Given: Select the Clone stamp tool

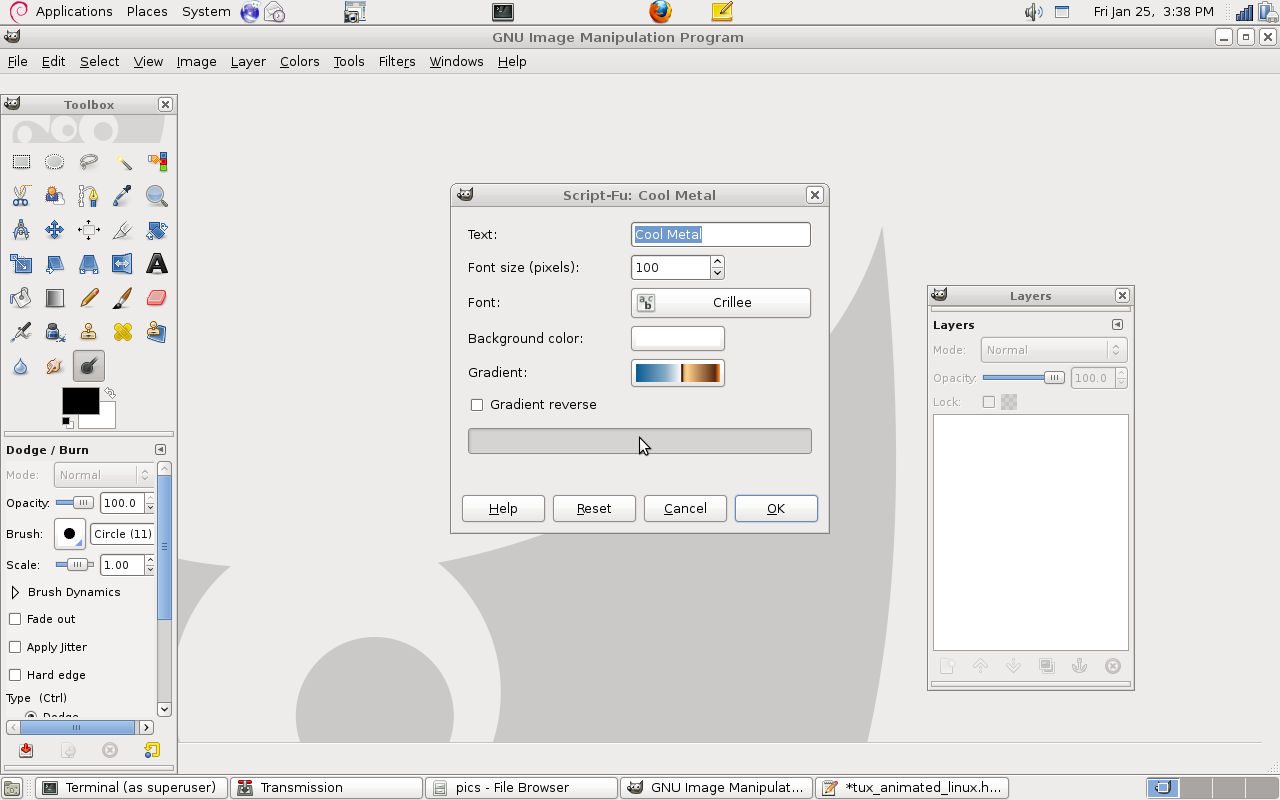Looking at the screenshot, I should (88, 331).
